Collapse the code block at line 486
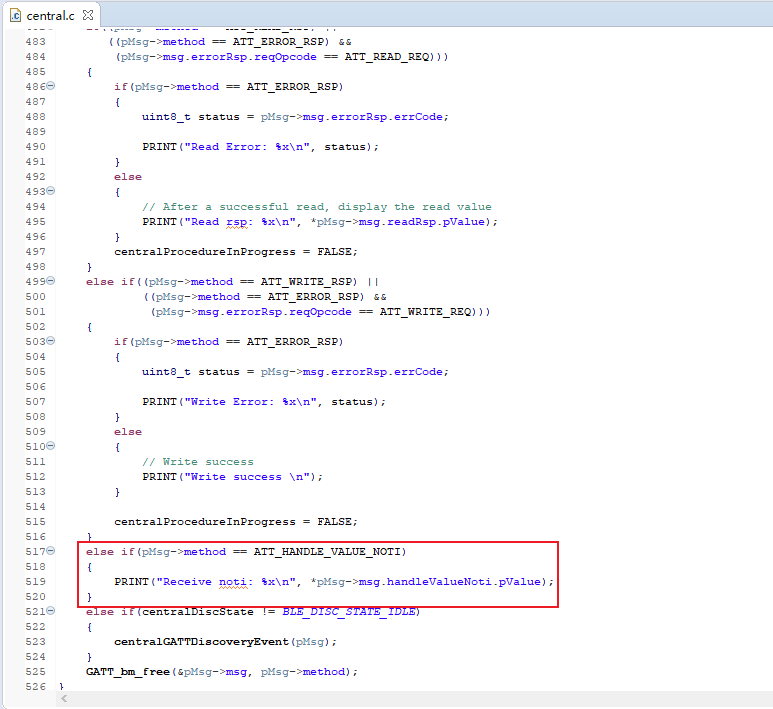The image size is (773, 709). 51,86
